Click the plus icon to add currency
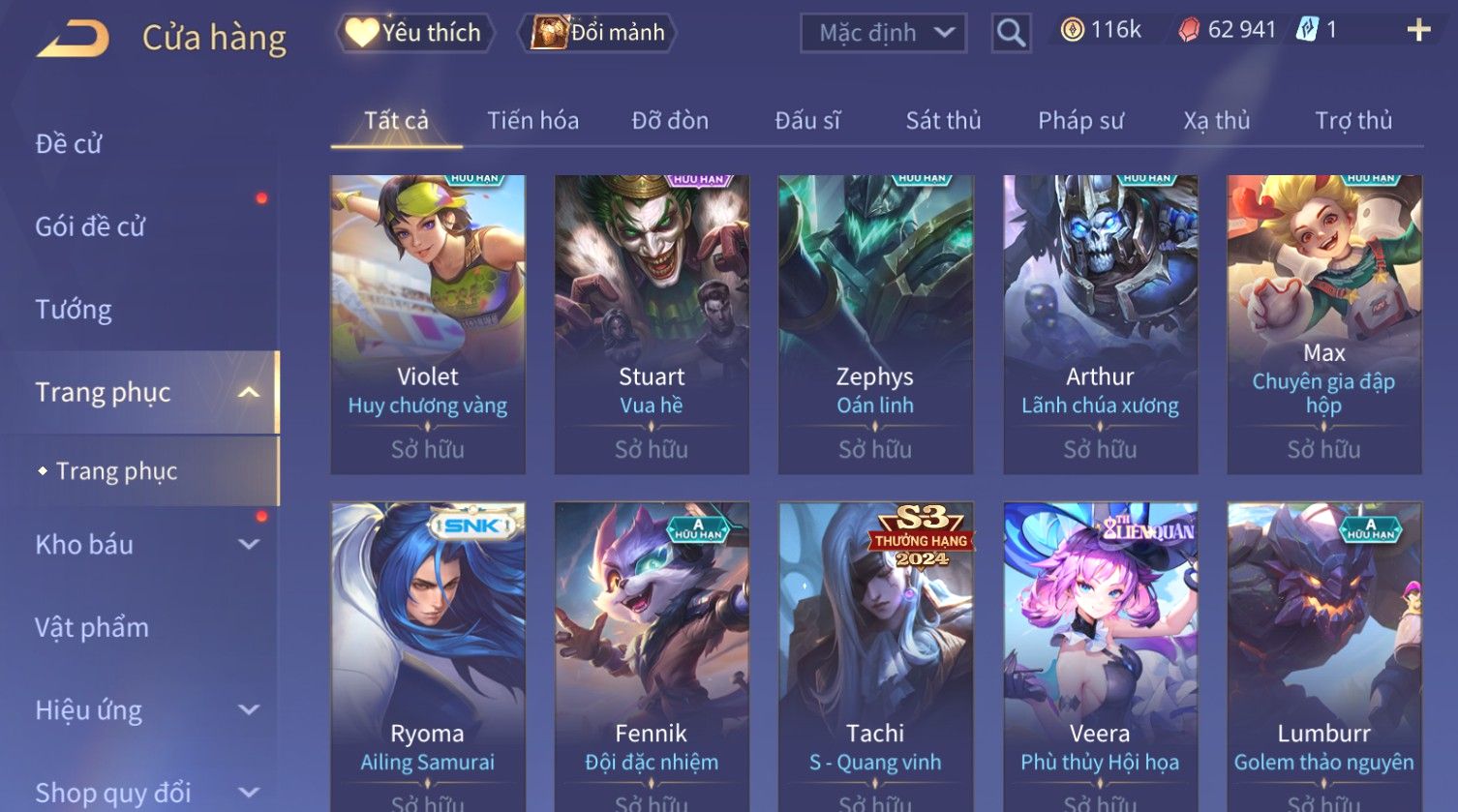Image resolution: width=1458 pixels, height=812 pixels. point(1418,31)
